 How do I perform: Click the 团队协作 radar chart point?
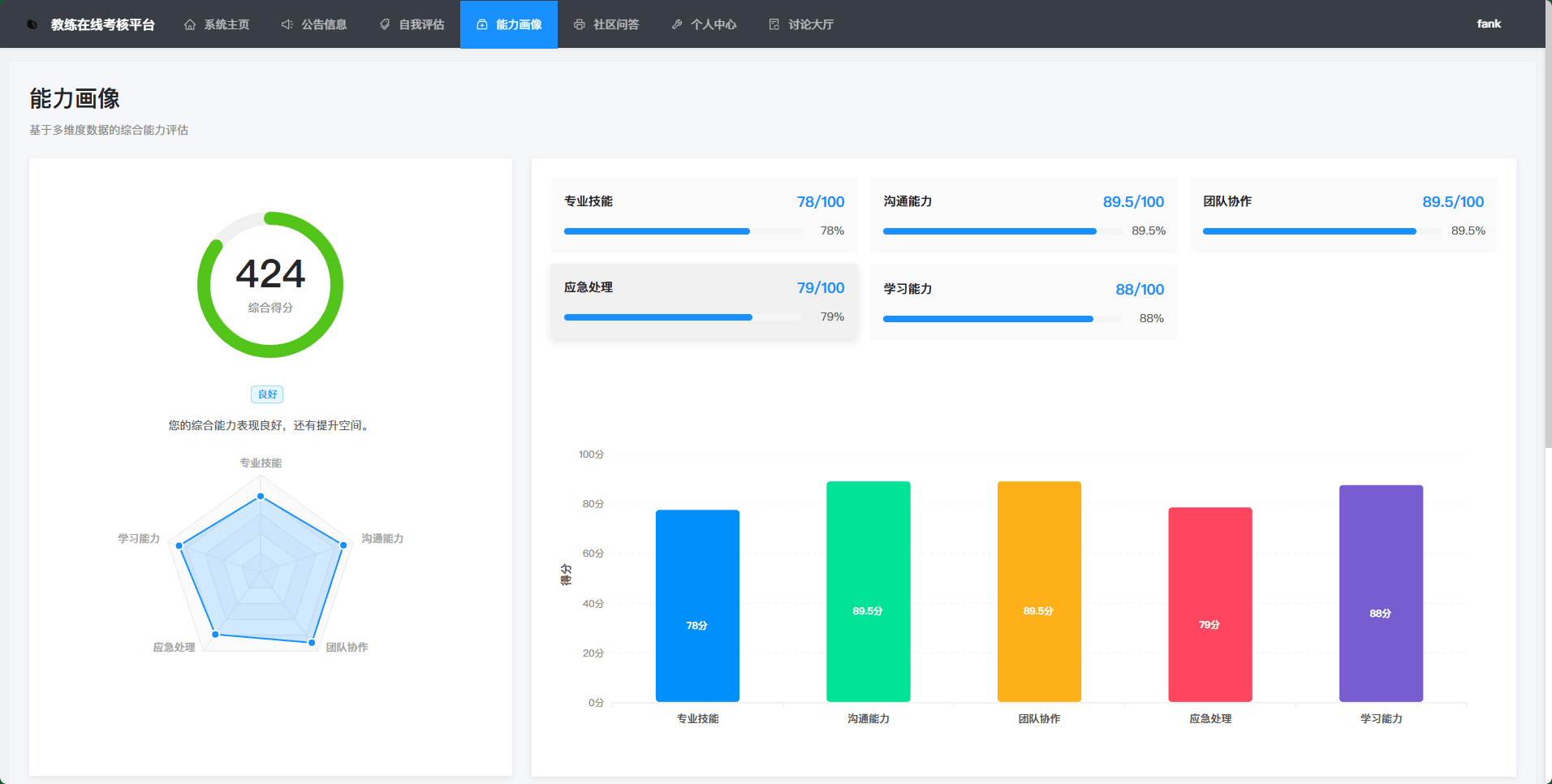(312, 643)
